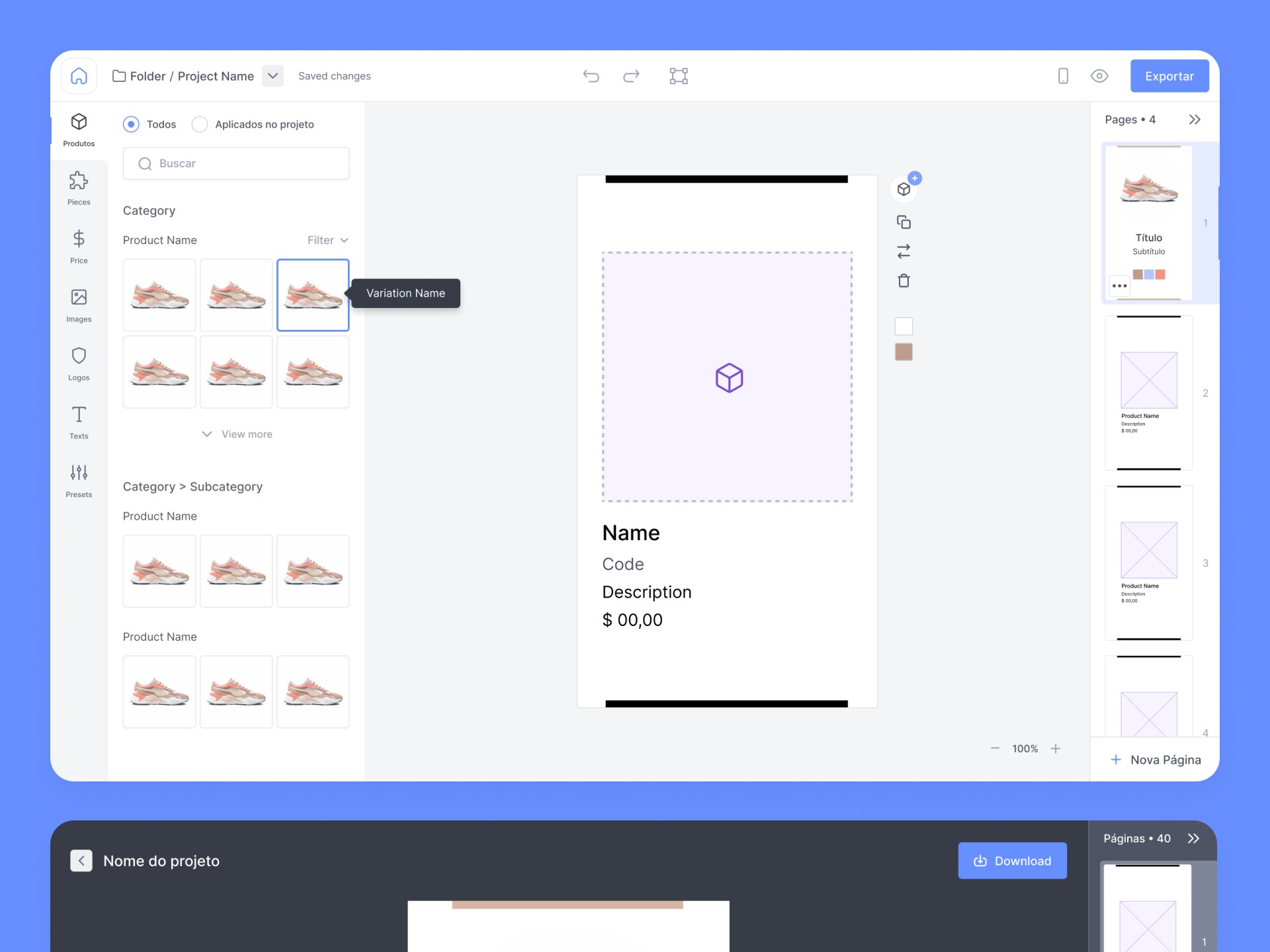The width and height of the screenshot is (1270, 952).
Task: Open the project name dropdown chevron
Action: [x=273, y=76]
